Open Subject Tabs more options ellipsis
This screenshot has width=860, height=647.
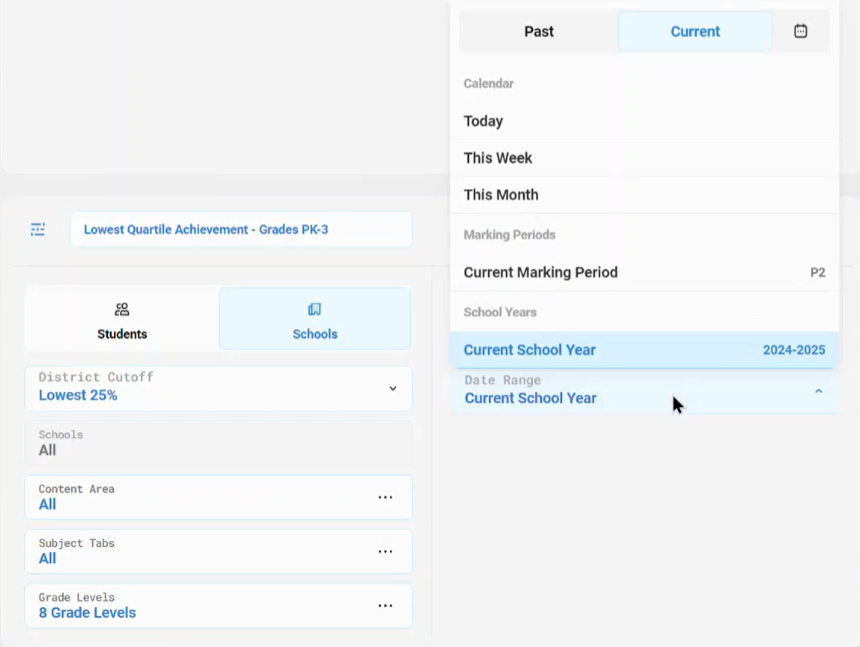385,551
